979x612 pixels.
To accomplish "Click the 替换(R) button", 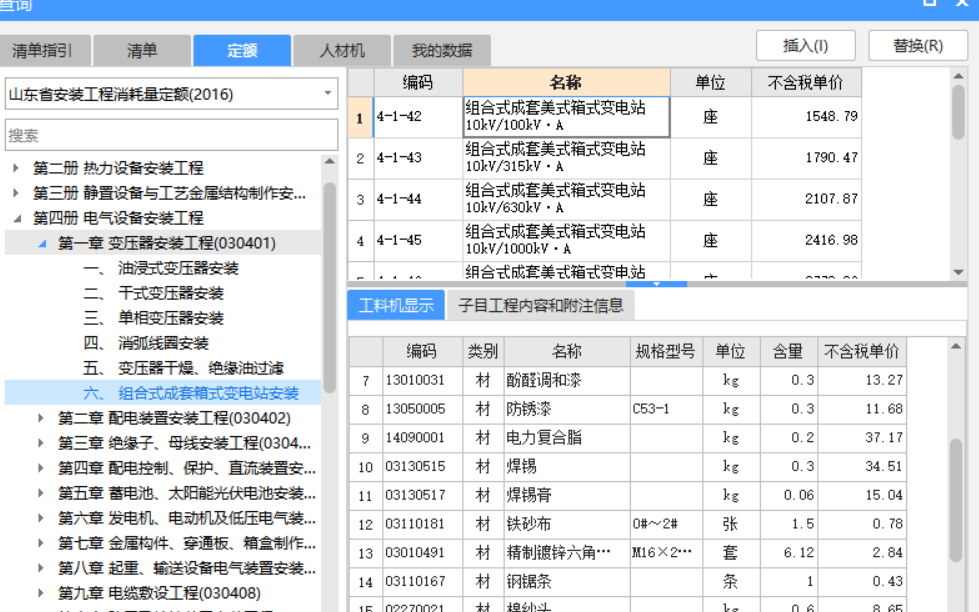I will point(918,46).
